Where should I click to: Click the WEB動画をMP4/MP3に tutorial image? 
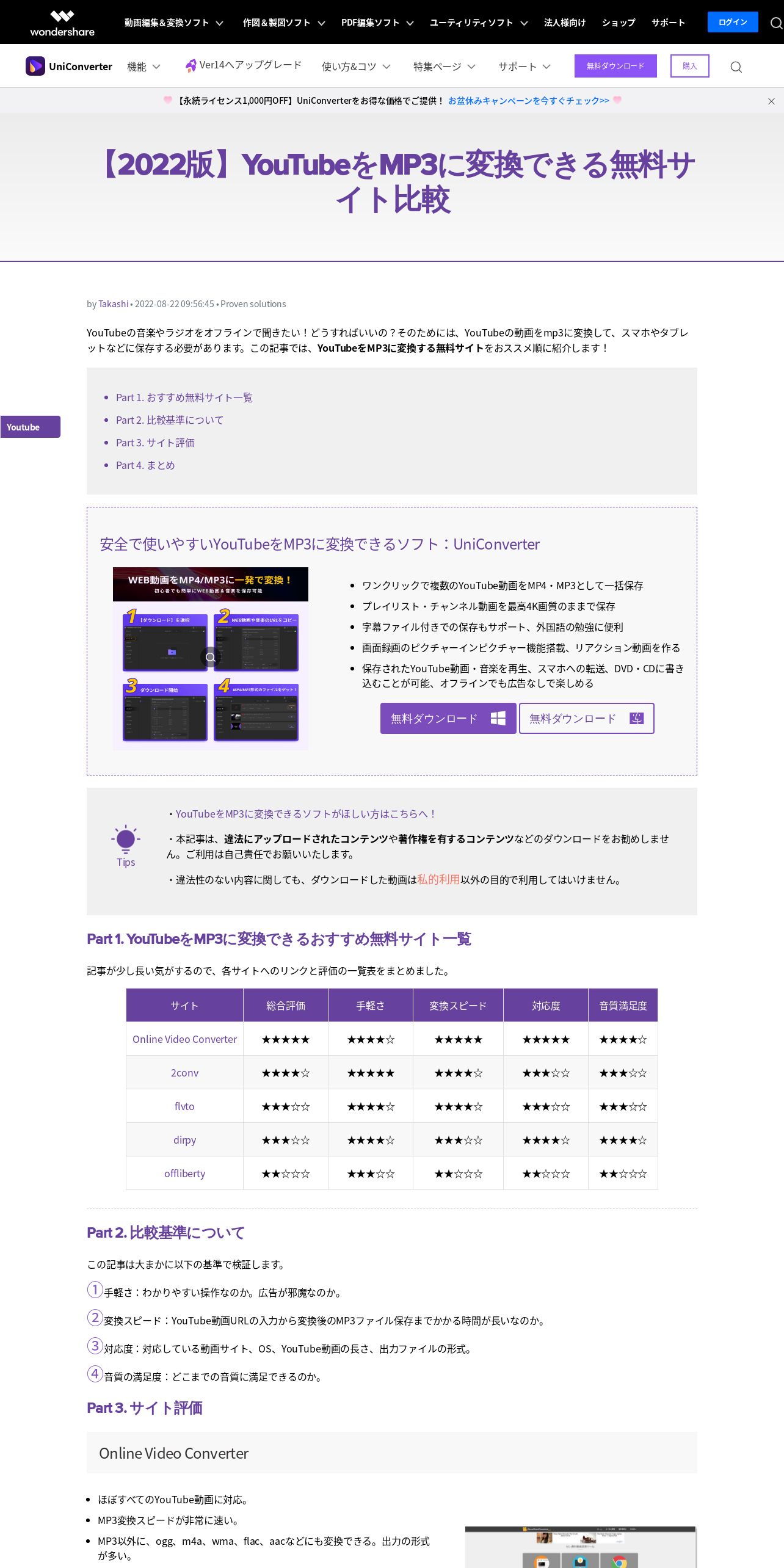click(x=211, y=658)
